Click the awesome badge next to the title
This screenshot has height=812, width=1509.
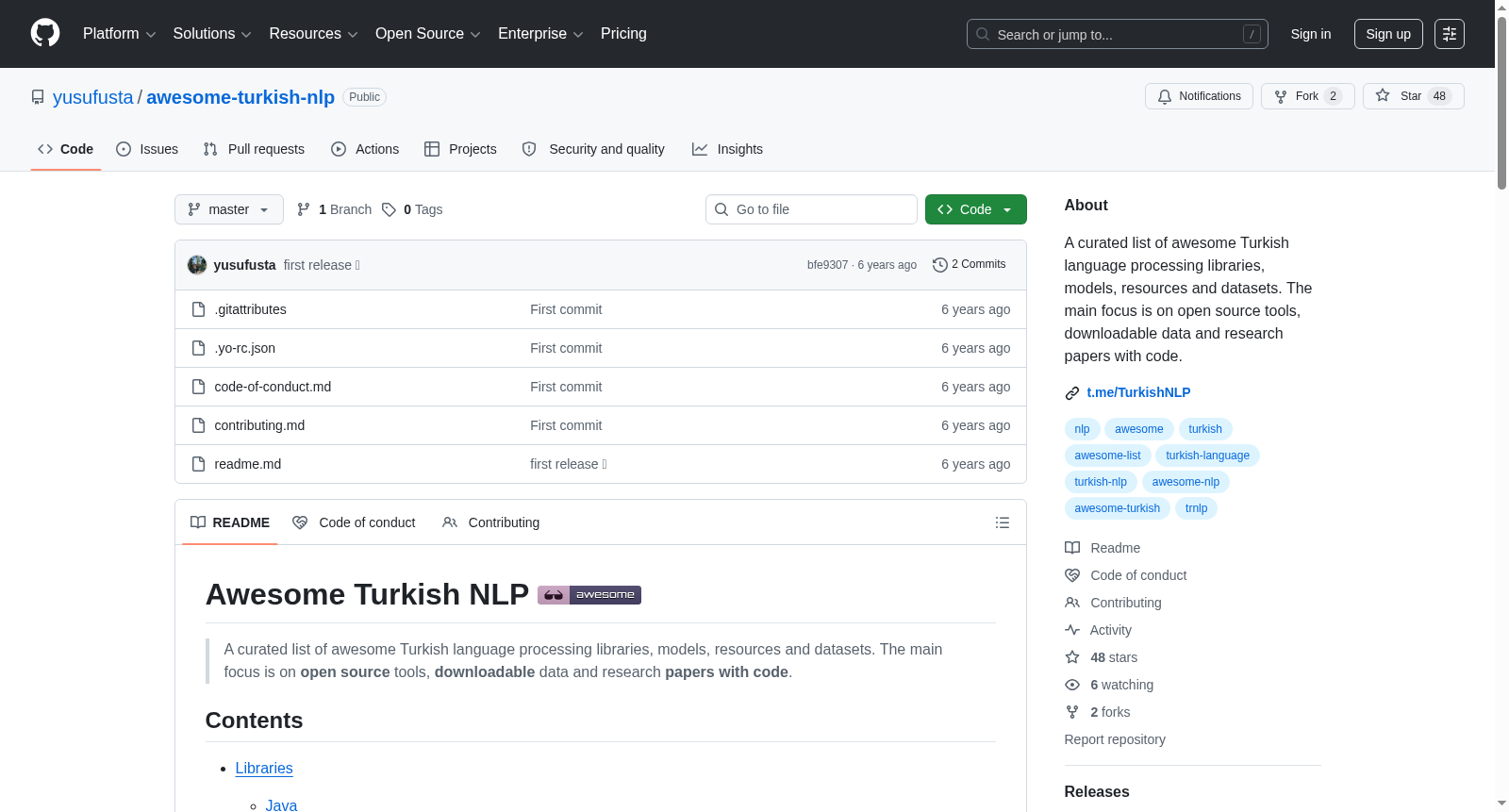click(x=589, y=595)
